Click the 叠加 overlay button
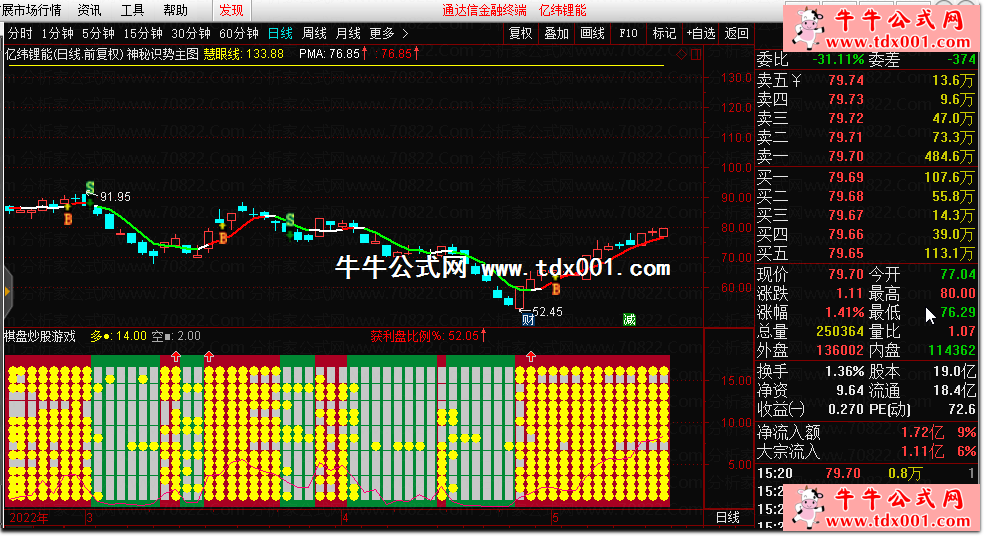 pos(557,33)
